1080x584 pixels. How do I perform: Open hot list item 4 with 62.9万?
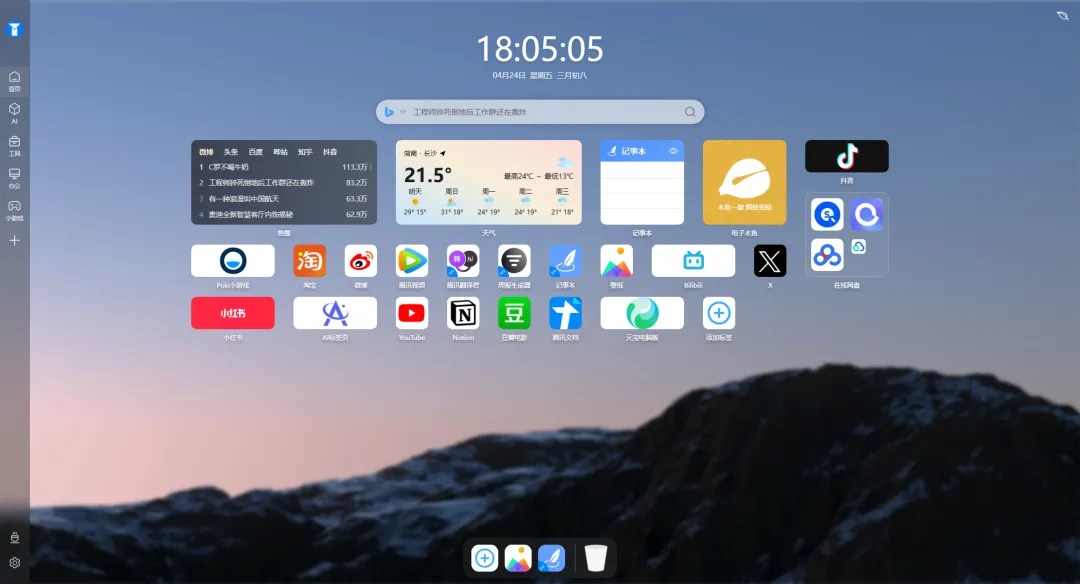click(x=283, y=214)
